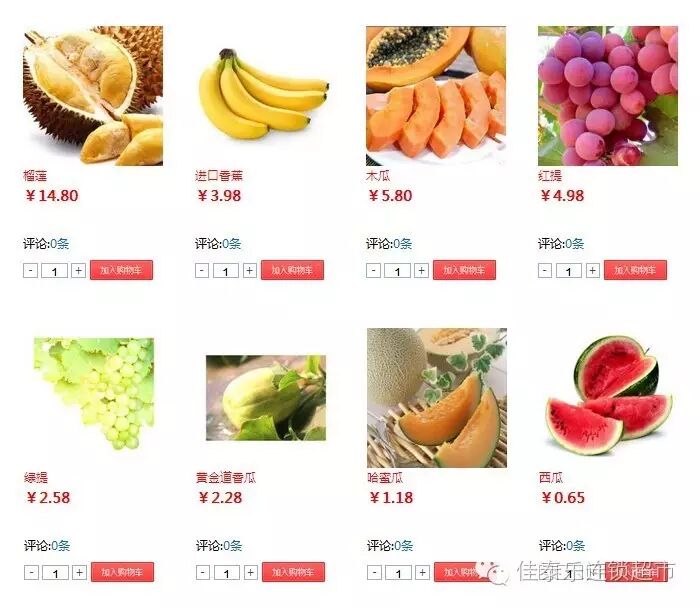Open the 木瓜 product name link

point(378,176)
